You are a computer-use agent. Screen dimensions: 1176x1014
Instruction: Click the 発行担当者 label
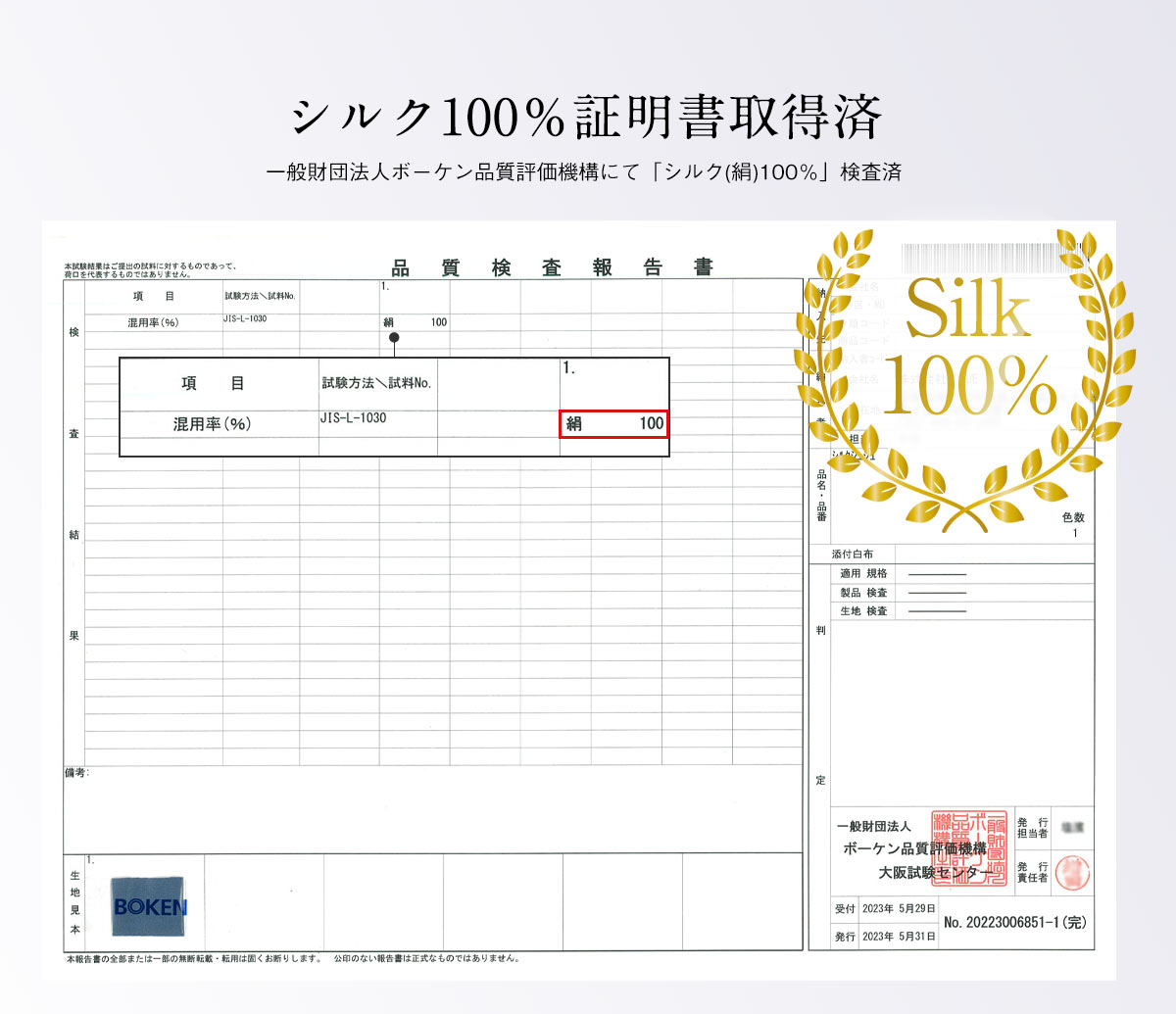pyautogui.click(x=1032, y=828)
